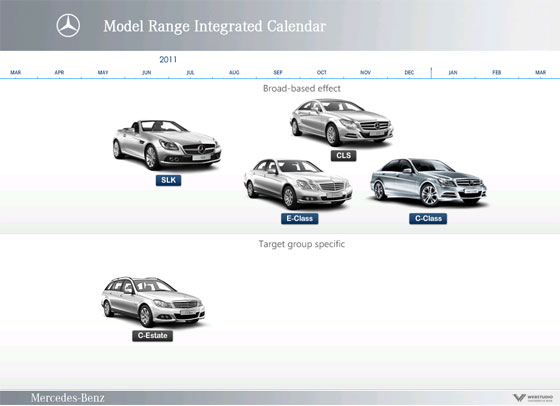Viewport: 560px width, 406px height.
Task: Select the CLS car image
Action: pyautogui.click(x=341, y=122)
